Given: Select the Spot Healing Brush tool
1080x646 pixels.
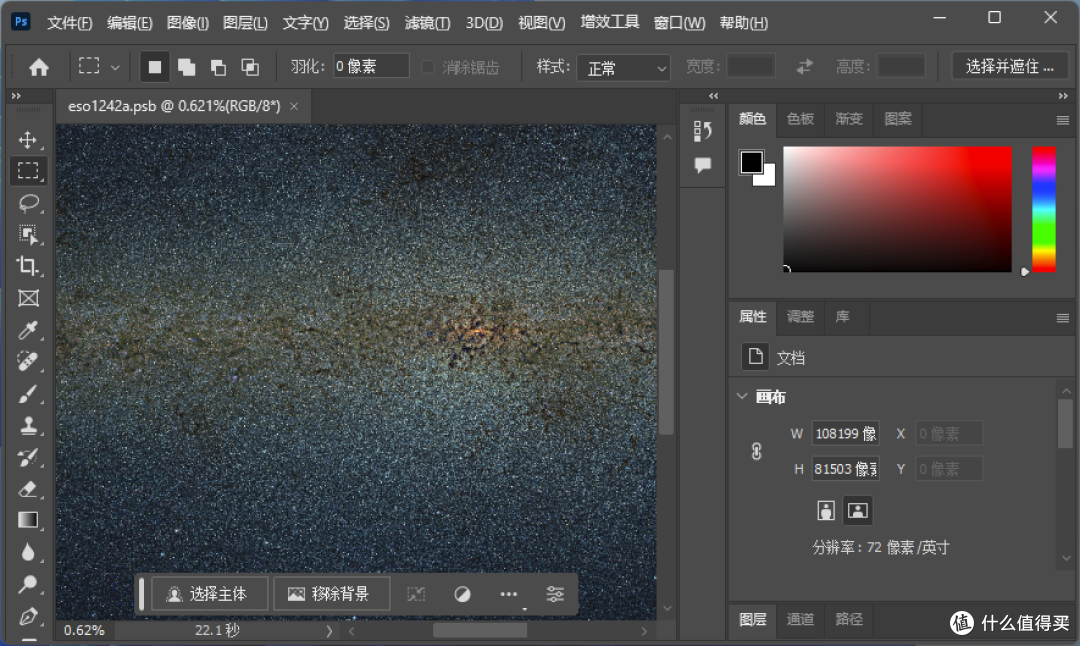Looking at the screenshot, I should pos(28,362).
